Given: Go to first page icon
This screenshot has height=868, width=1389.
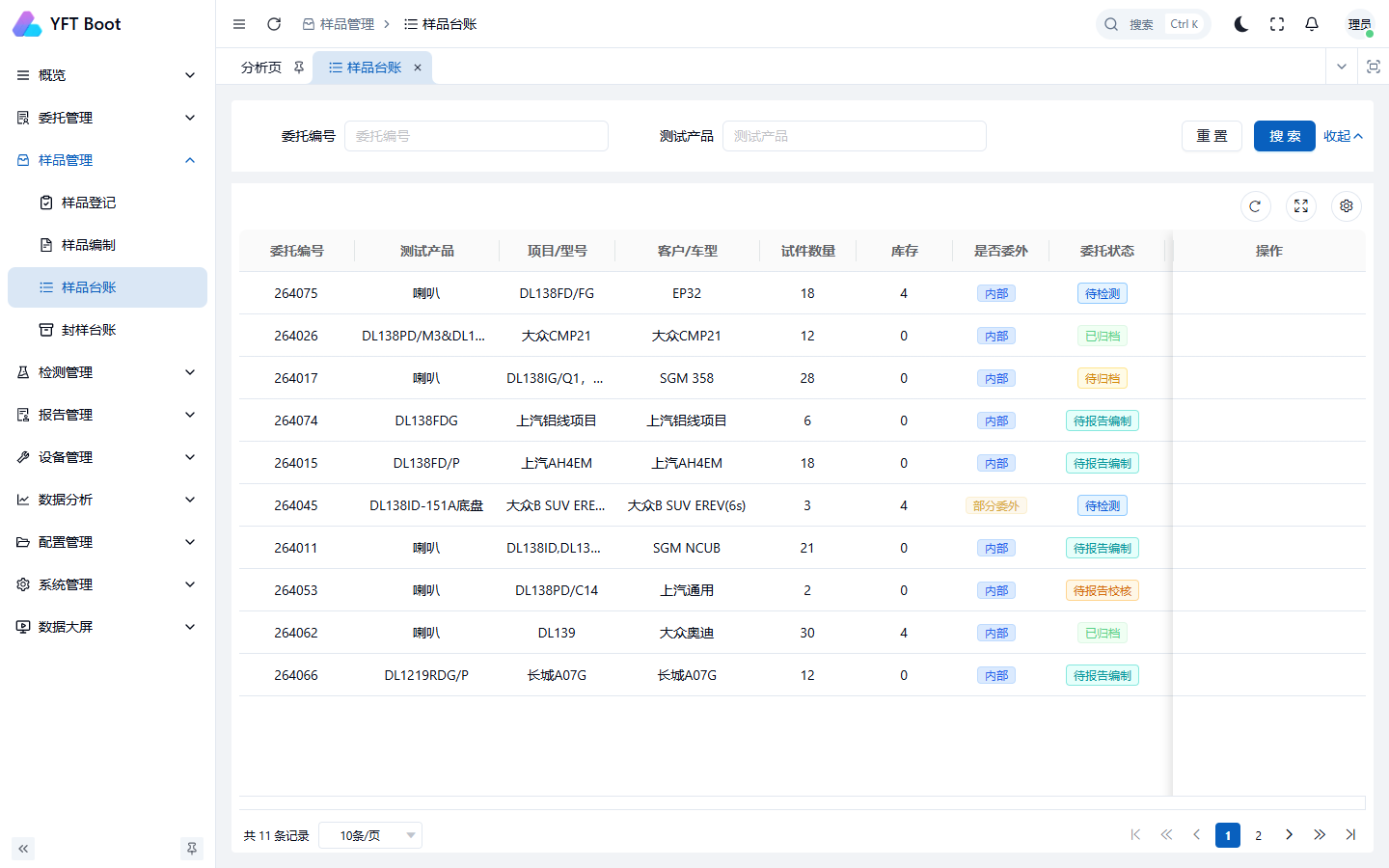Looking at the screenshot, I should pyautogui.click(x=1135, y=835).
